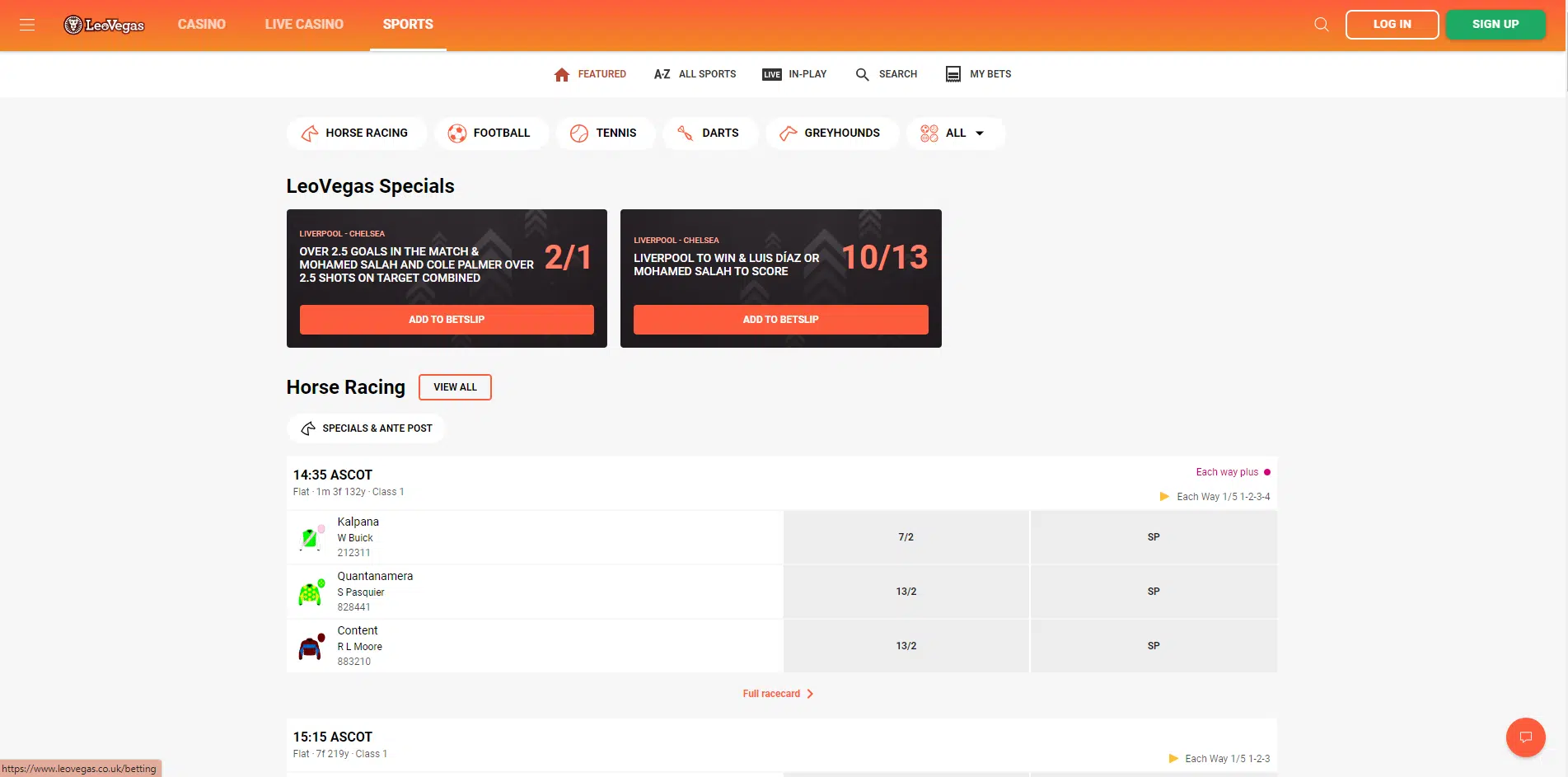1568x777 pixels.
Task: Open My Bets section
Action: tap(978, 74)
